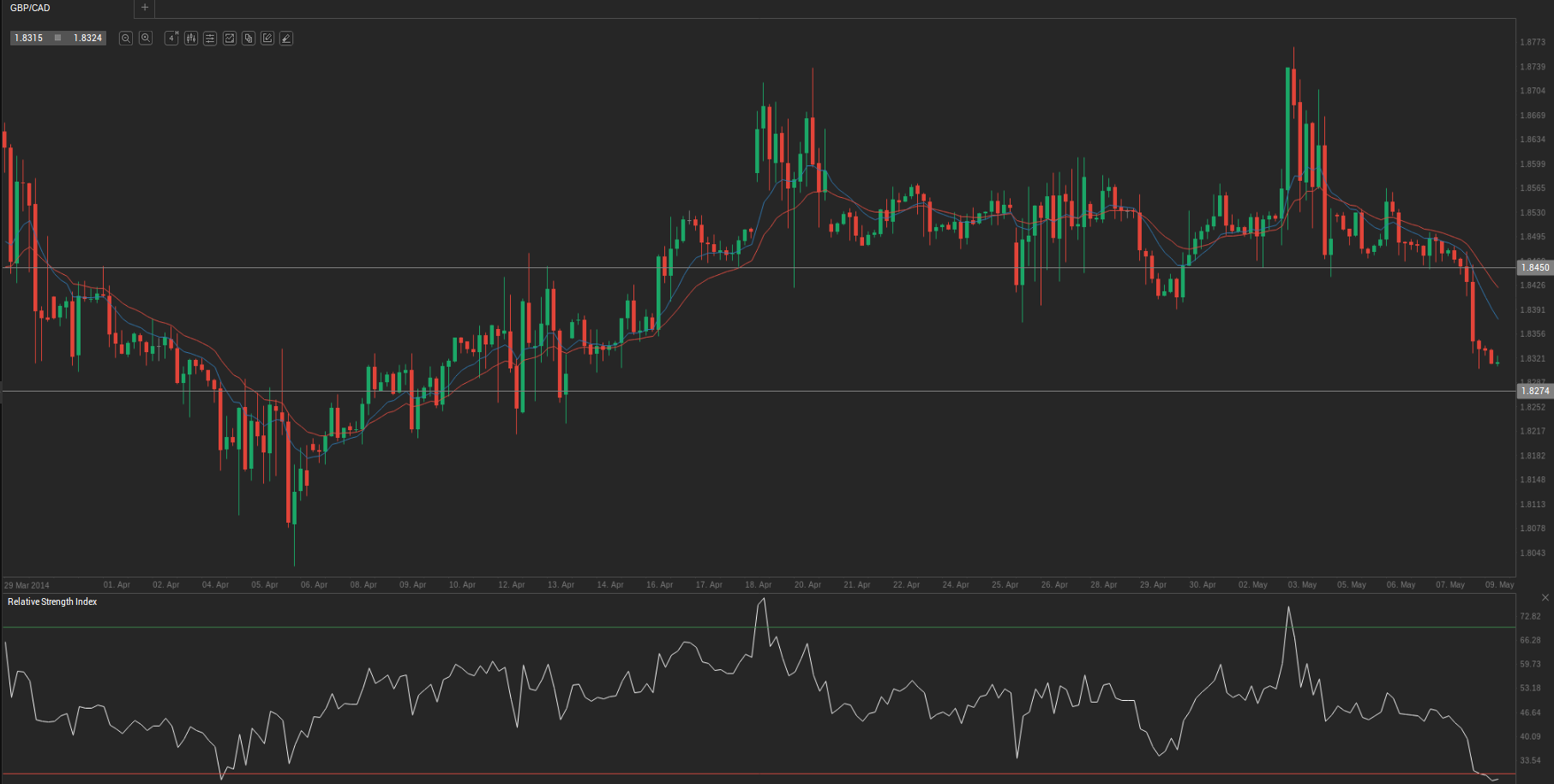Click the copy/templates icon
Viewport: 1554px width, 784px height.
pyautogui.click(x=249, y=39)
